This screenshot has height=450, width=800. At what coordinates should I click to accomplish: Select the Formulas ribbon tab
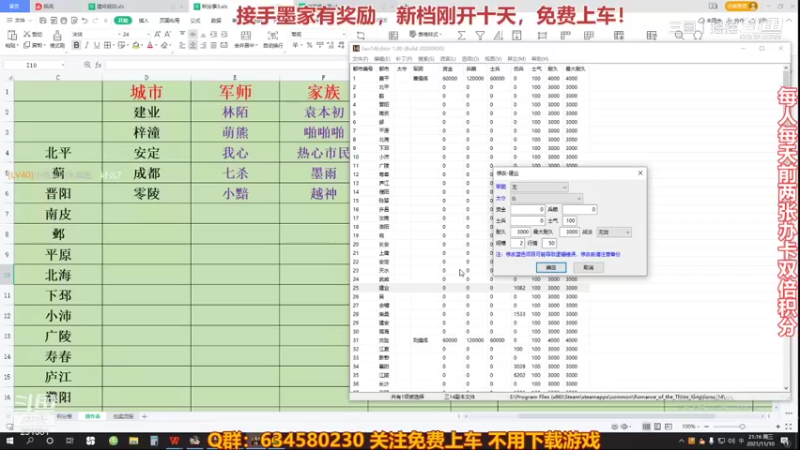(x=195, y=20)
